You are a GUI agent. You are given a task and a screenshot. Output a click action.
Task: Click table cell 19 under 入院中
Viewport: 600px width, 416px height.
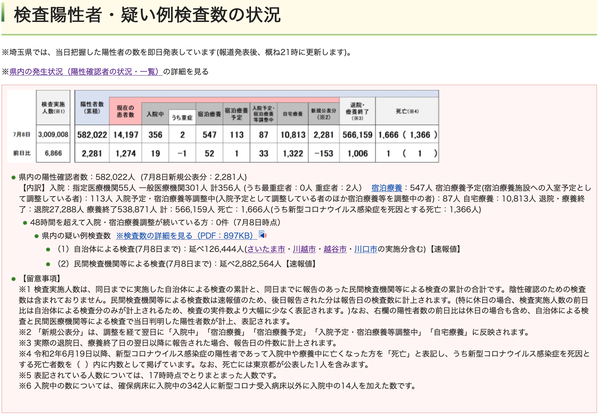[155, 153]
